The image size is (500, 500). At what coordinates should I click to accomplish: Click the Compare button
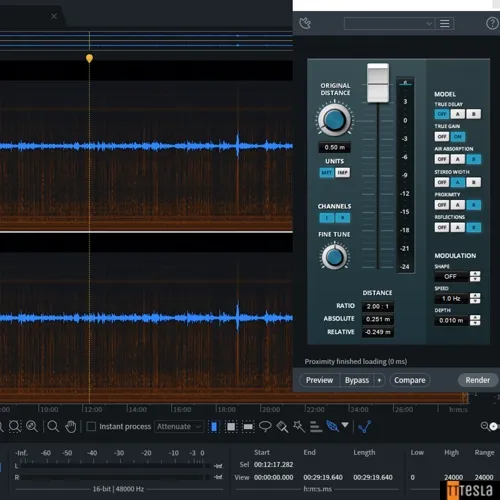(x=410, y=380)
